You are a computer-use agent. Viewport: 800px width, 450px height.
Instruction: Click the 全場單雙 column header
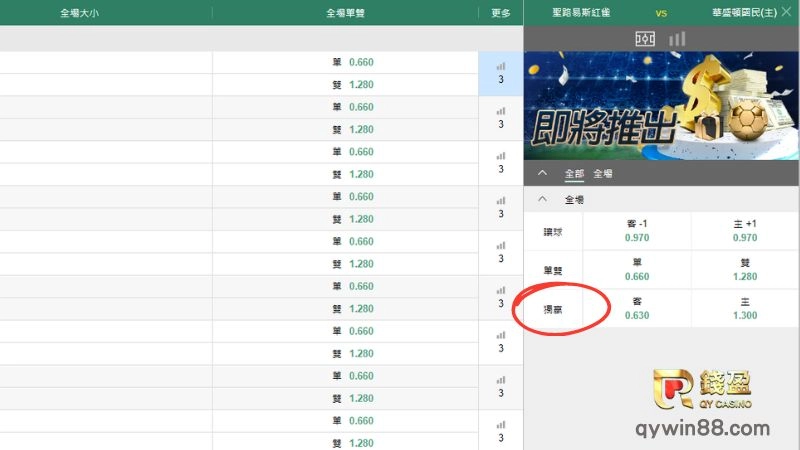pos(345,13)
